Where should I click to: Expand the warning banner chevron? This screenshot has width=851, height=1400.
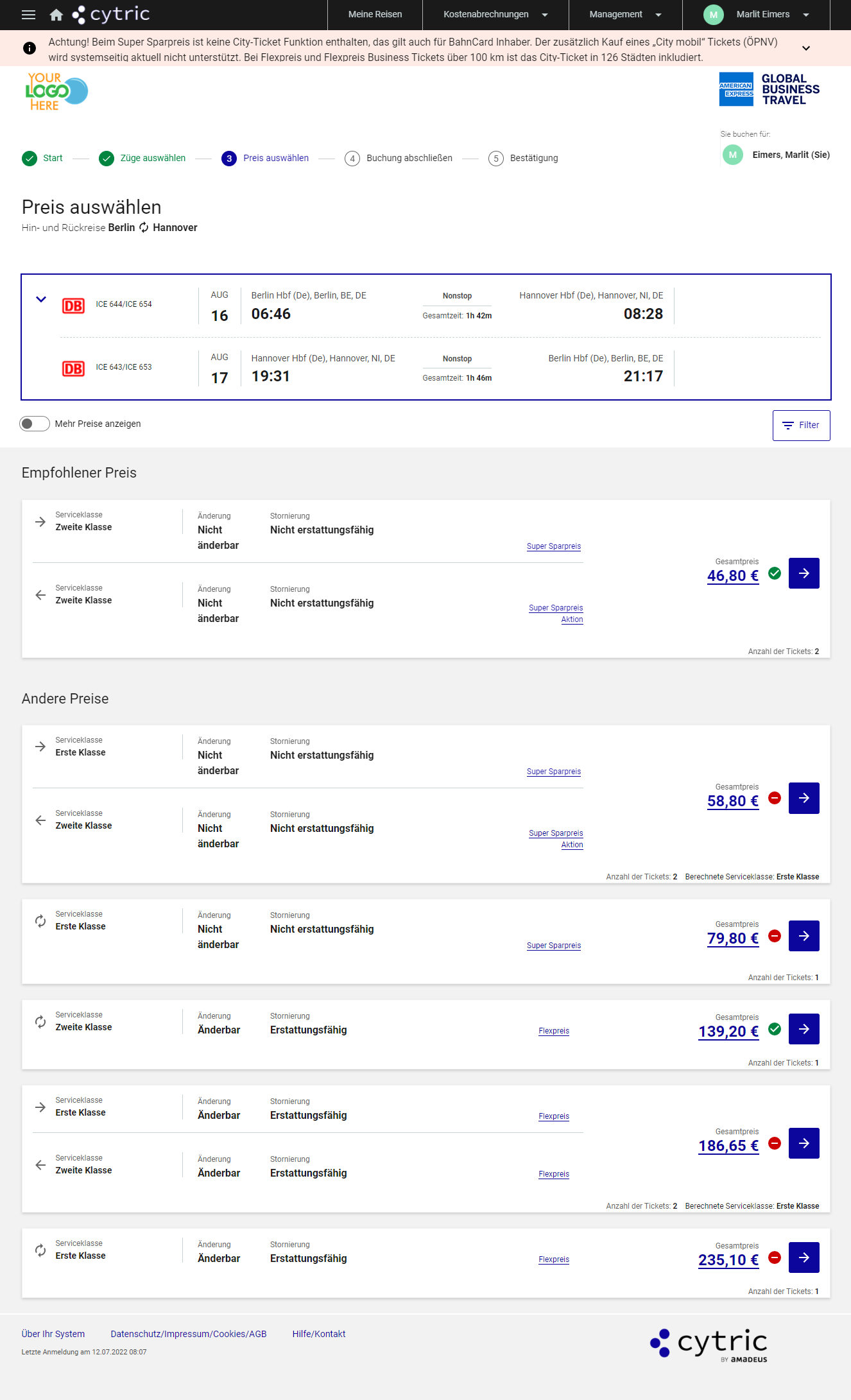coord(806,48)
